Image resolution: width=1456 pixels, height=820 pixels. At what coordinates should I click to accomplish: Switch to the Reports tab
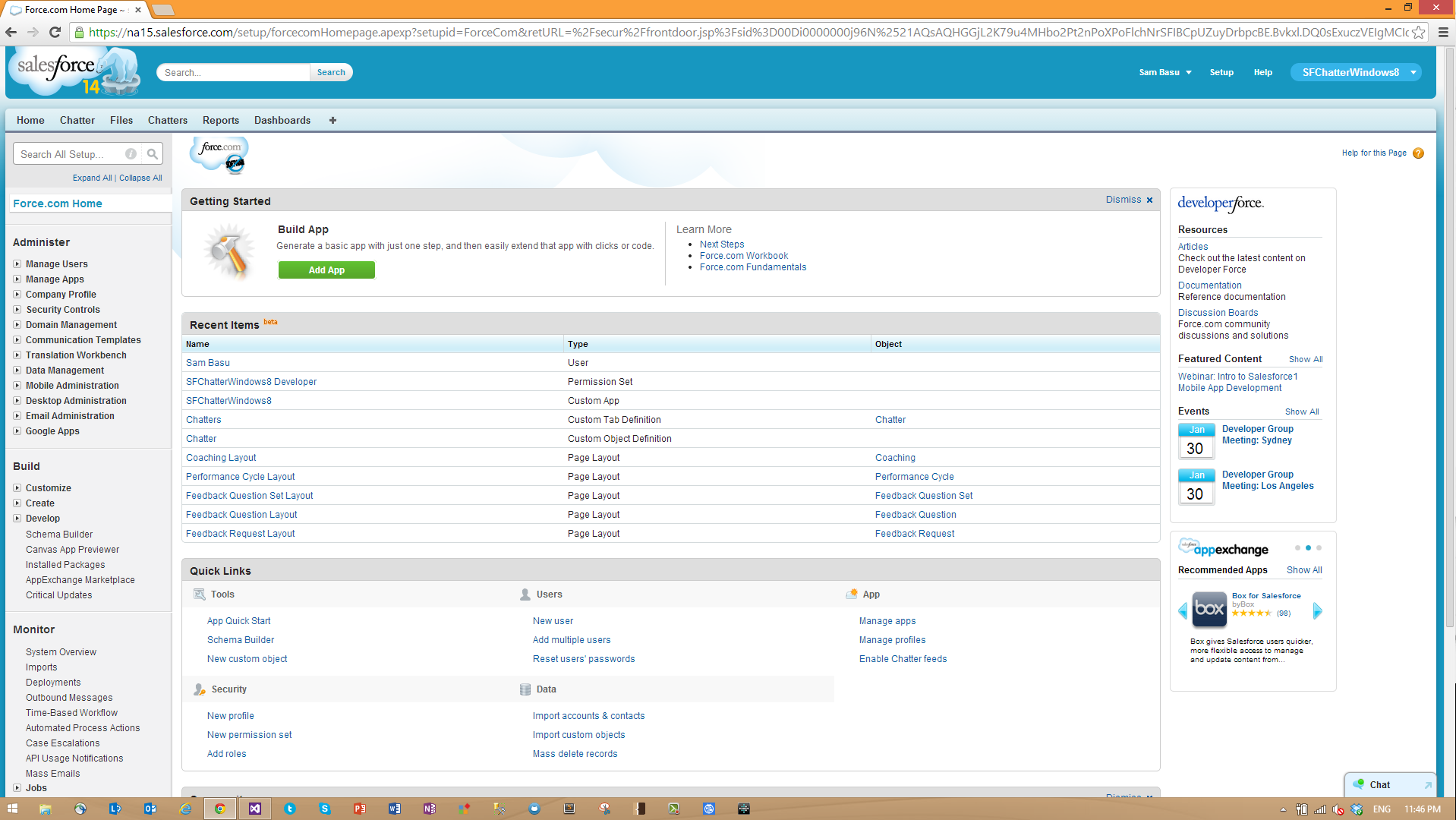pyautogui.click(x=220, y=120)
